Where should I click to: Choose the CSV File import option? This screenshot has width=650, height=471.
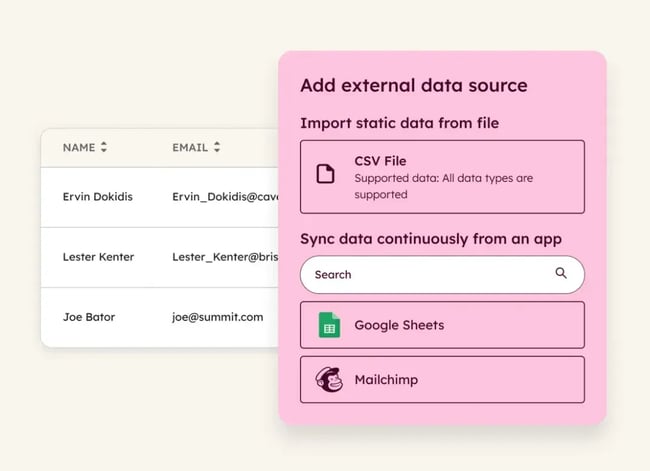(x=442, y=177)
